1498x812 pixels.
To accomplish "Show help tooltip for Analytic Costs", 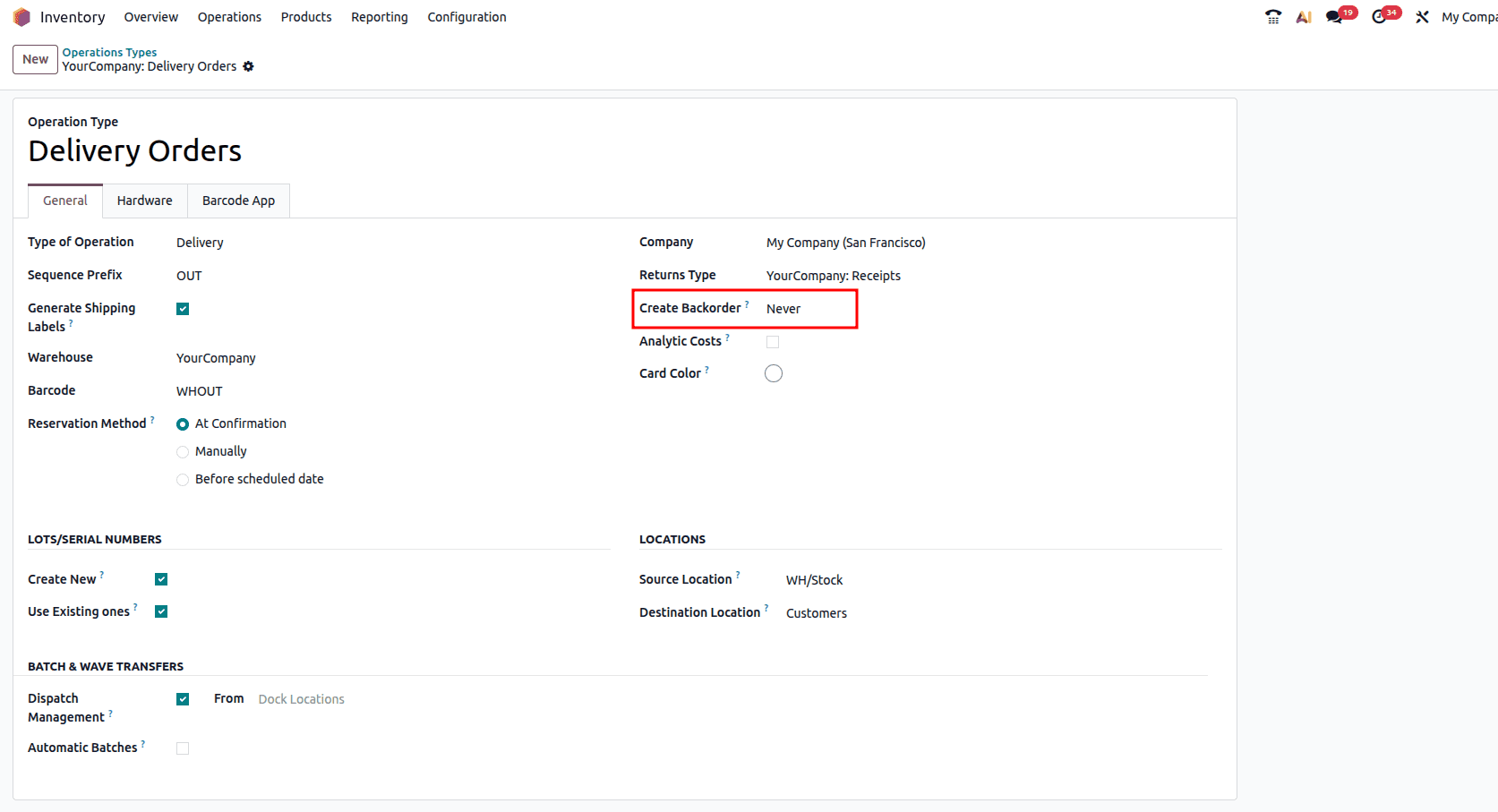I will (x=727, y=338).
